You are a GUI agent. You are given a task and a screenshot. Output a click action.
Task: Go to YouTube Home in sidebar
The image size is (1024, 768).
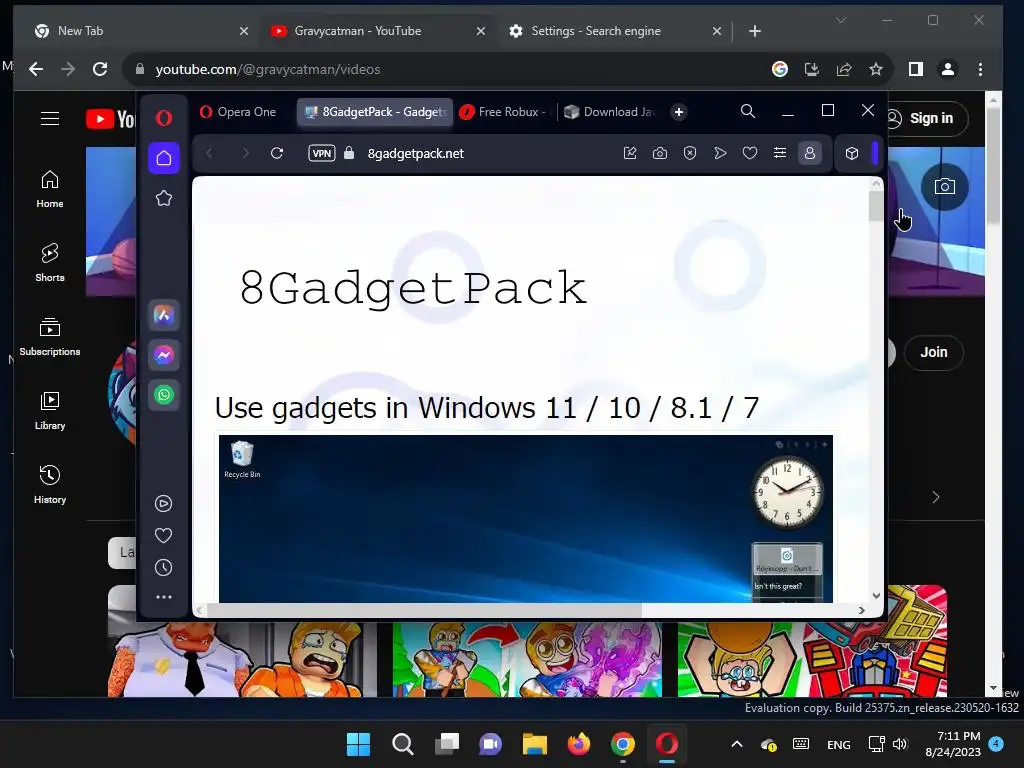(50, 189)
